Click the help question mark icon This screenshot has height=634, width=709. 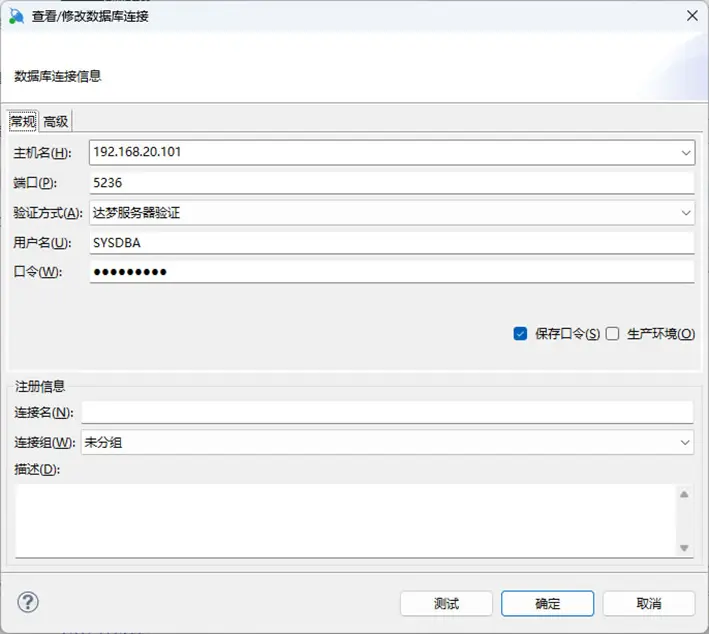(x=28, y=602)
